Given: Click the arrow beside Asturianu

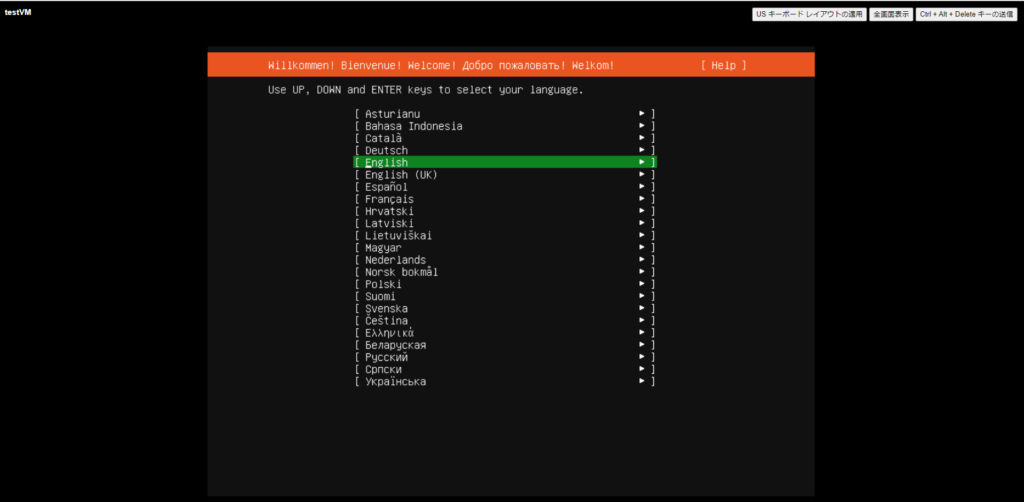Looking at the screenshot, I should [x=643, y=114].
